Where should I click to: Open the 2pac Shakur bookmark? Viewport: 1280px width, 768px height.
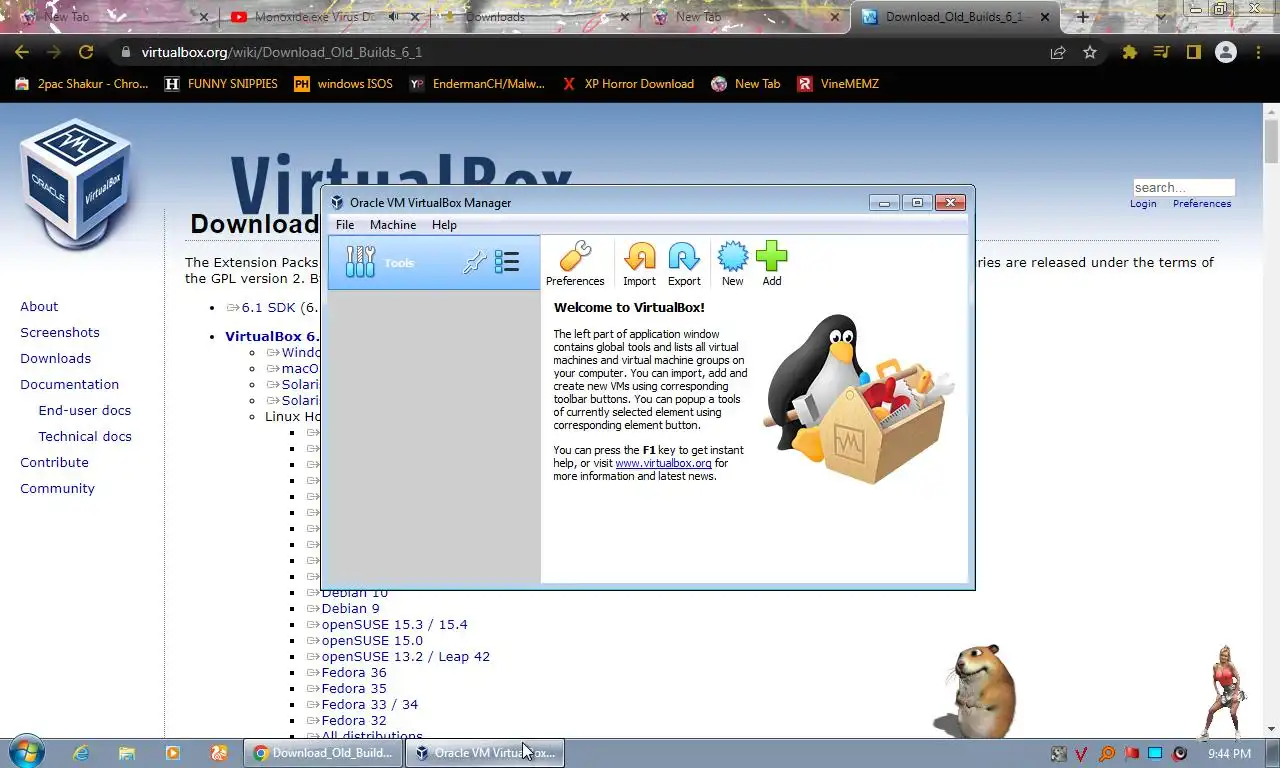tap(81, 84)
